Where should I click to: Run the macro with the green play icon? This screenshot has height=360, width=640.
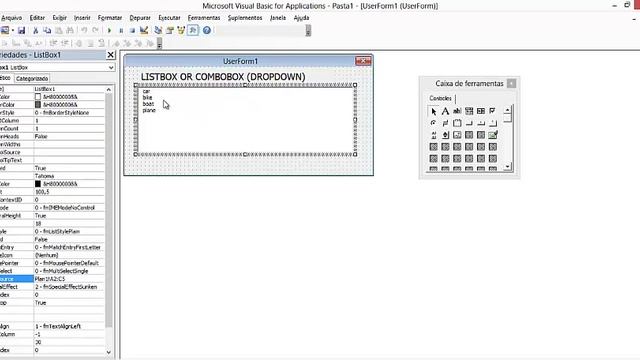[x=109, y=30]
